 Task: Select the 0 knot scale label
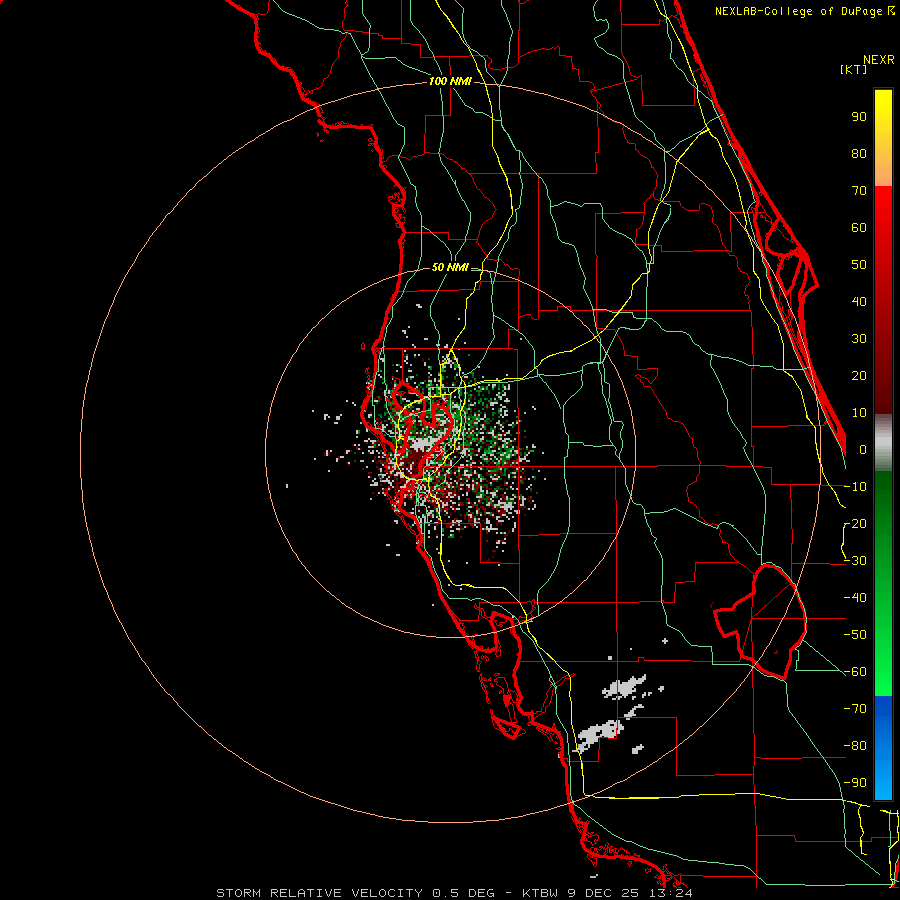pos(863,449)
